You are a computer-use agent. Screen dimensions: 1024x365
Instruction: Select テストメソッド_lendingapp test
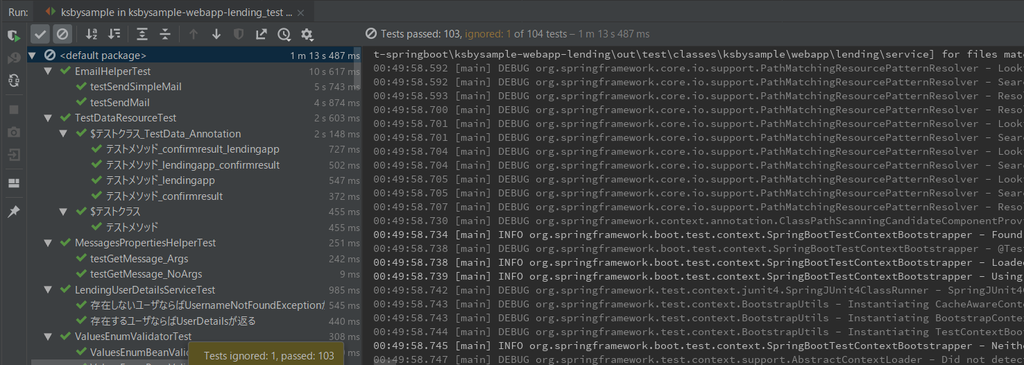click(x=161, y=181)
